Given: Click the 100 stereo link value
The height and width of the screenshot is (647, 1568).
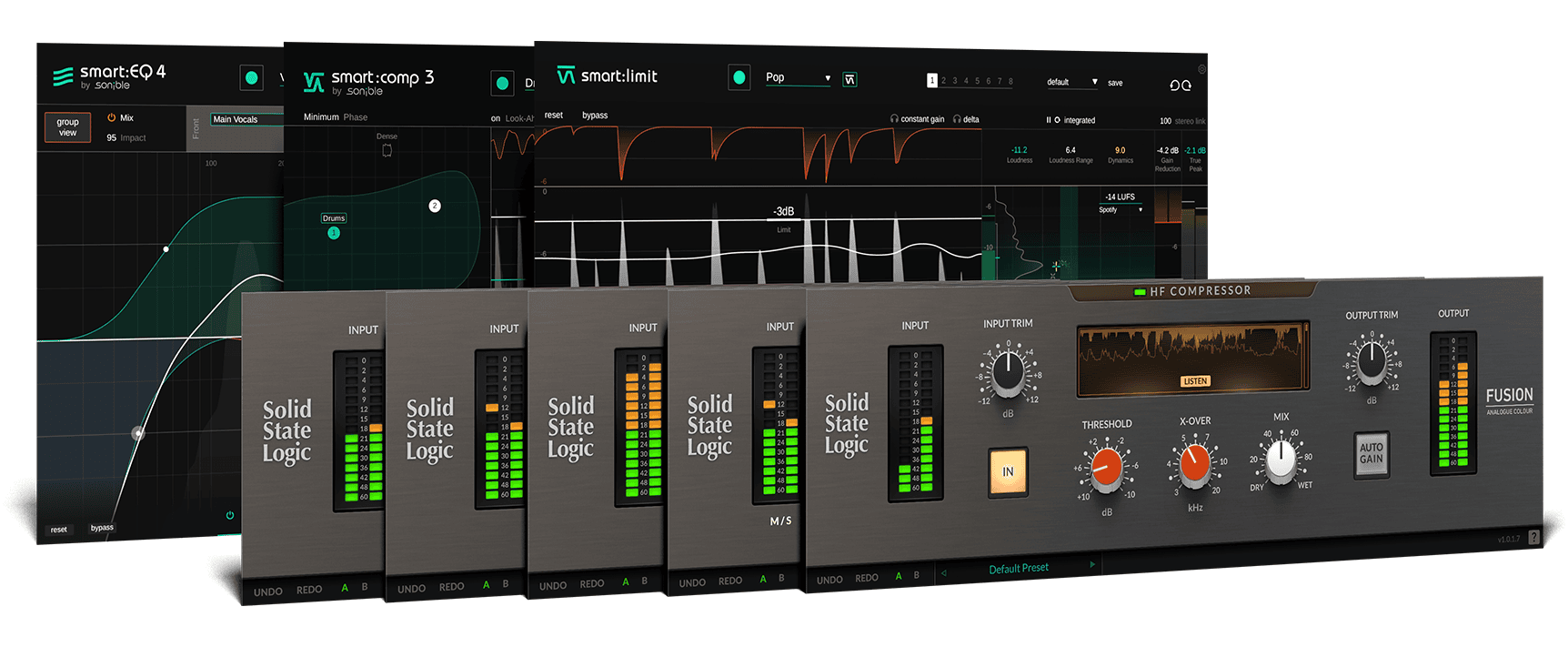Looking at the screenshot, I should [1165, 121].
